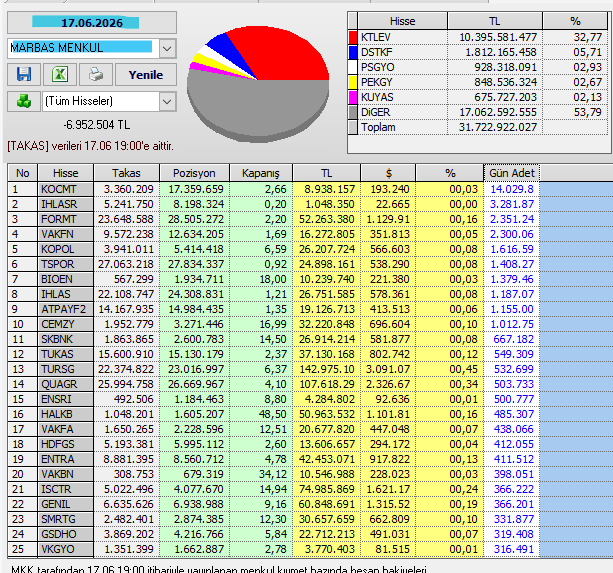Select the TUKAS stock cell
The width and height of the screenshot is (613, 573).
66,354
